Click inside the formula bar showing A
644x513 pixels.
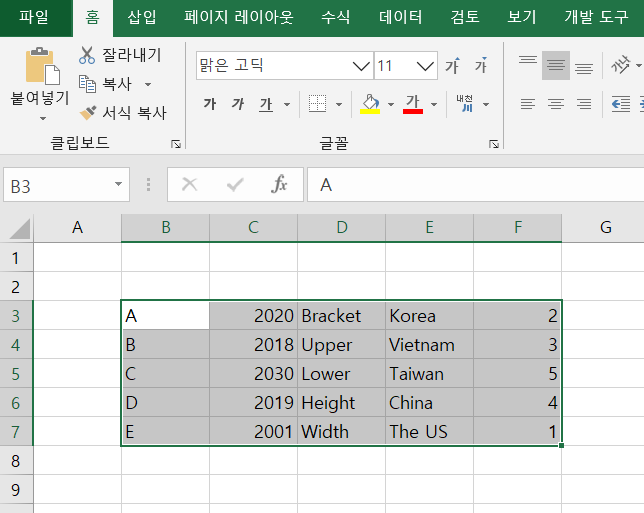(x=476, y=185)
